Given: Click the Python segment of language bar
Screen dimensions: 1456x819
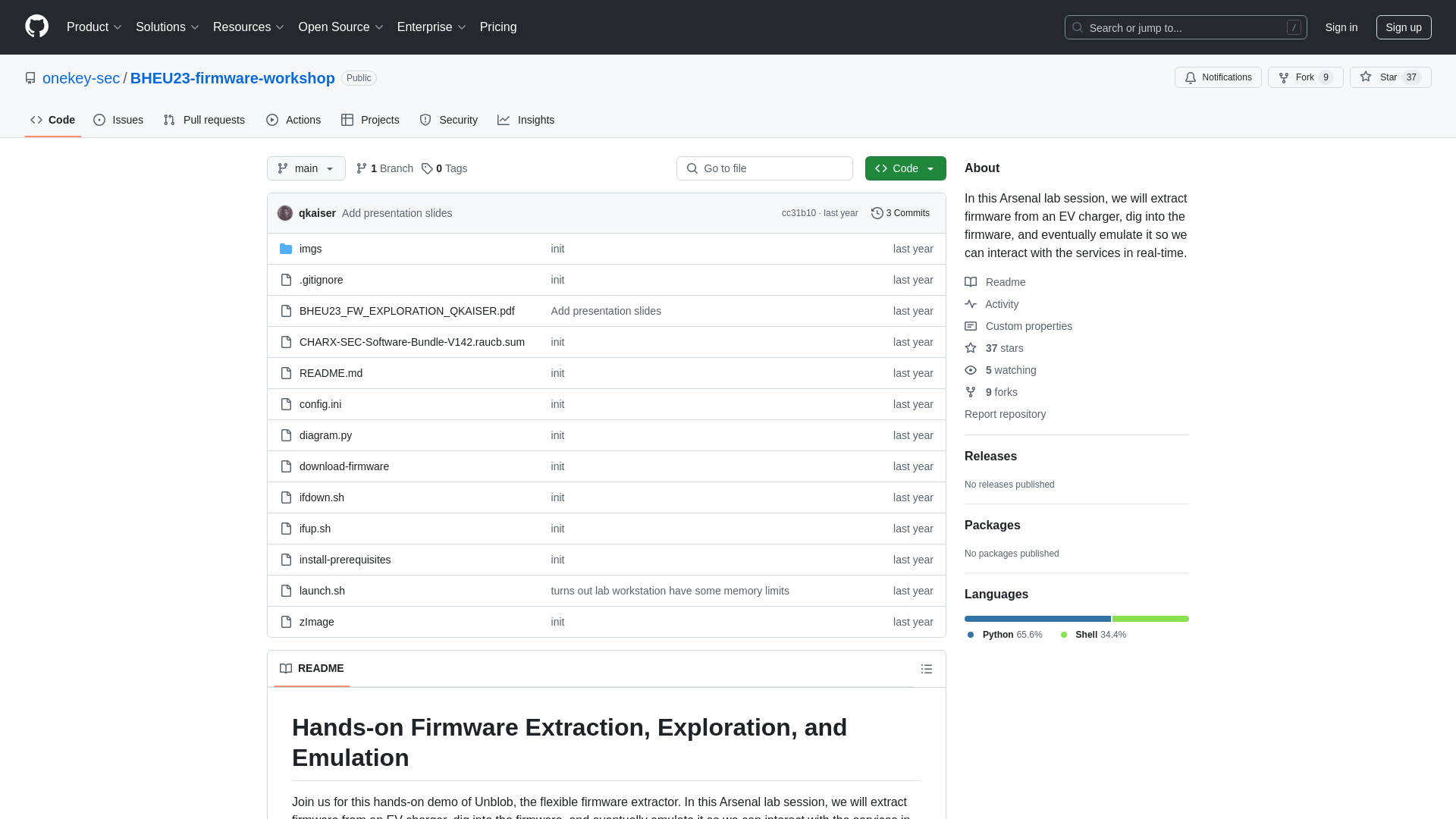Looking at the screenshot, I should point(1037,619).
